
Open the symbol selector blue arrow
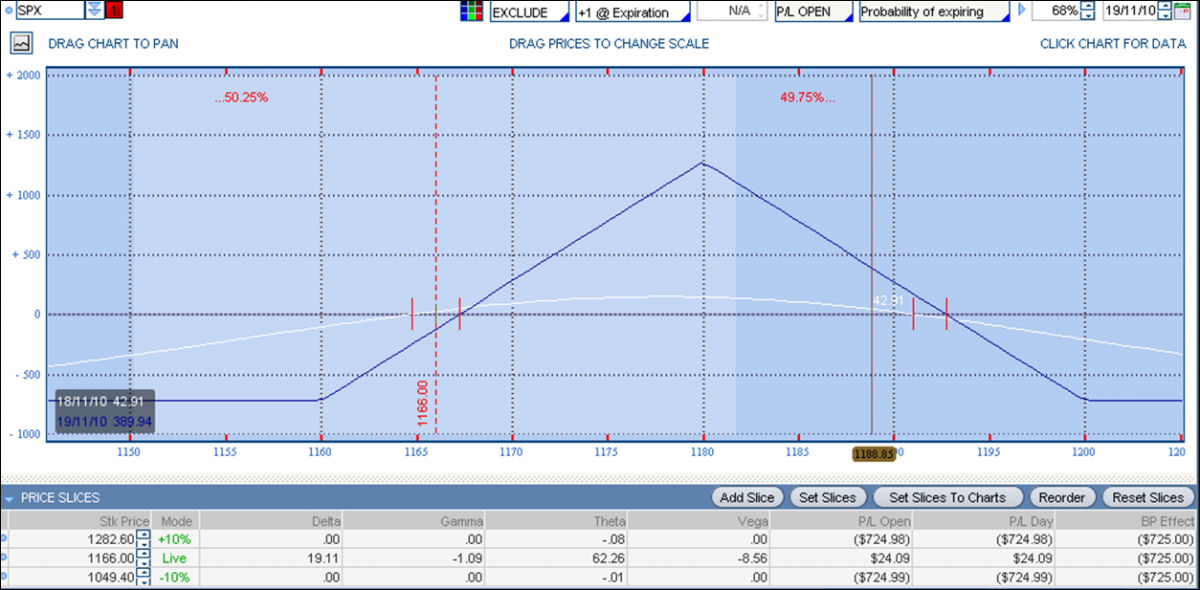(94, 10)
